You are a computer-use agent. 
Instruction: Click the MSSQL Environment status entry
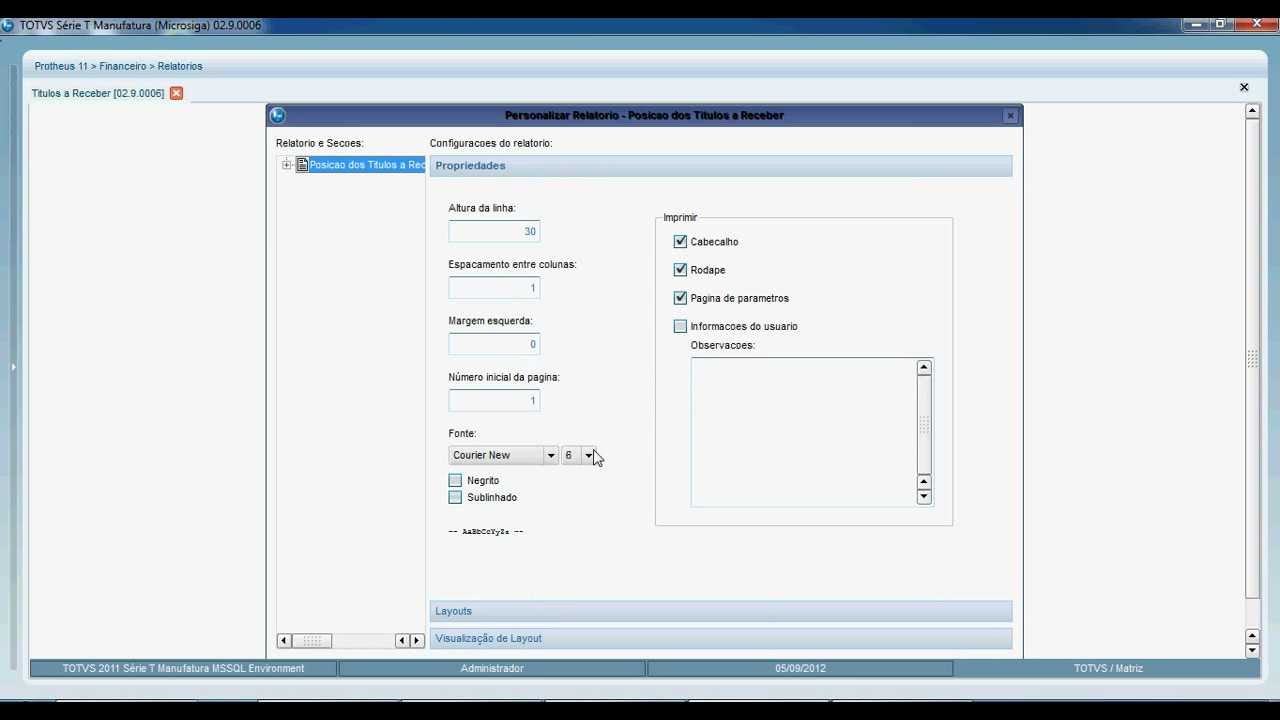183,668
